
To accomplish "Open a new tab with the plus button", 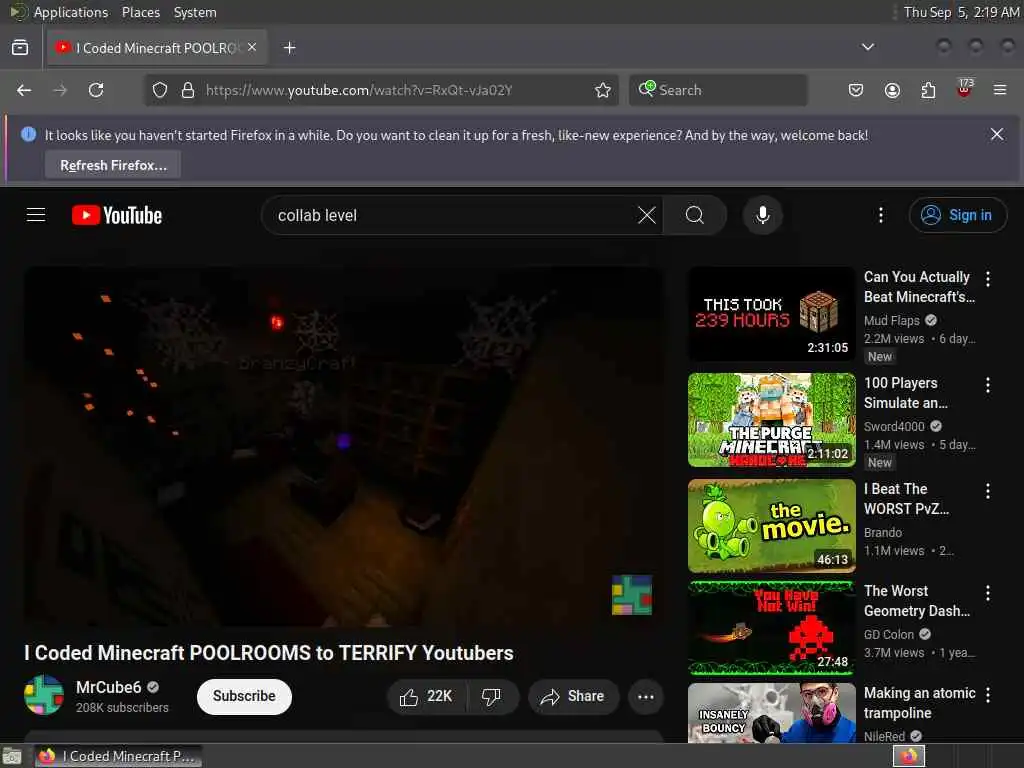I will (x=289, y=48).
